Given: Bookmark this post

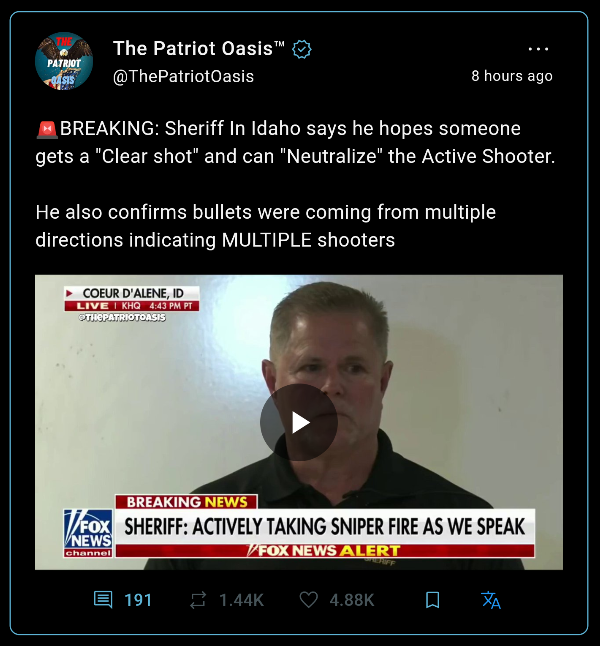Looking at the screenshot, I should (432, 600).
